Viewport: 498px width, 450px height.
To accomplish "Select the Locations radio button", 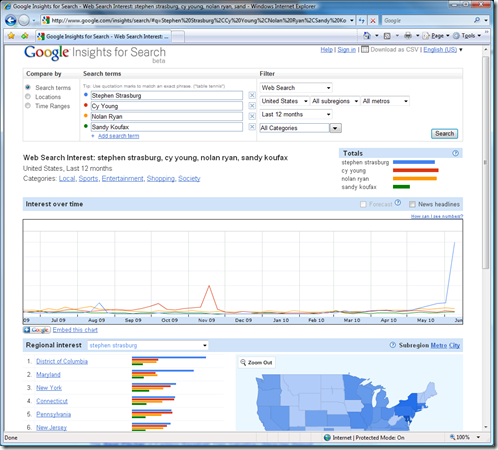I will pyautogui.click(x=28, y=96).
